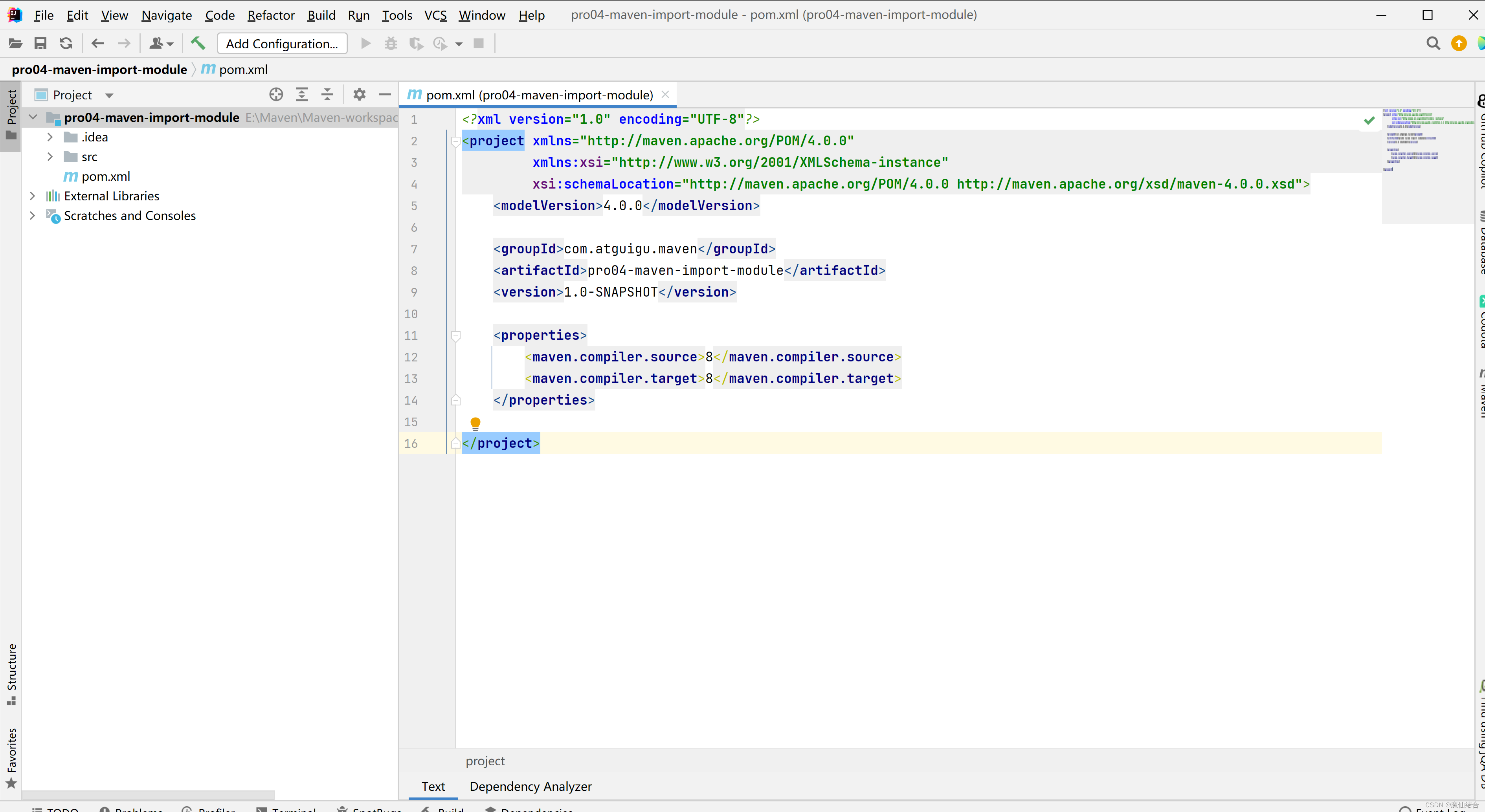Click the maven.compiler.target line

coord(712,379)
